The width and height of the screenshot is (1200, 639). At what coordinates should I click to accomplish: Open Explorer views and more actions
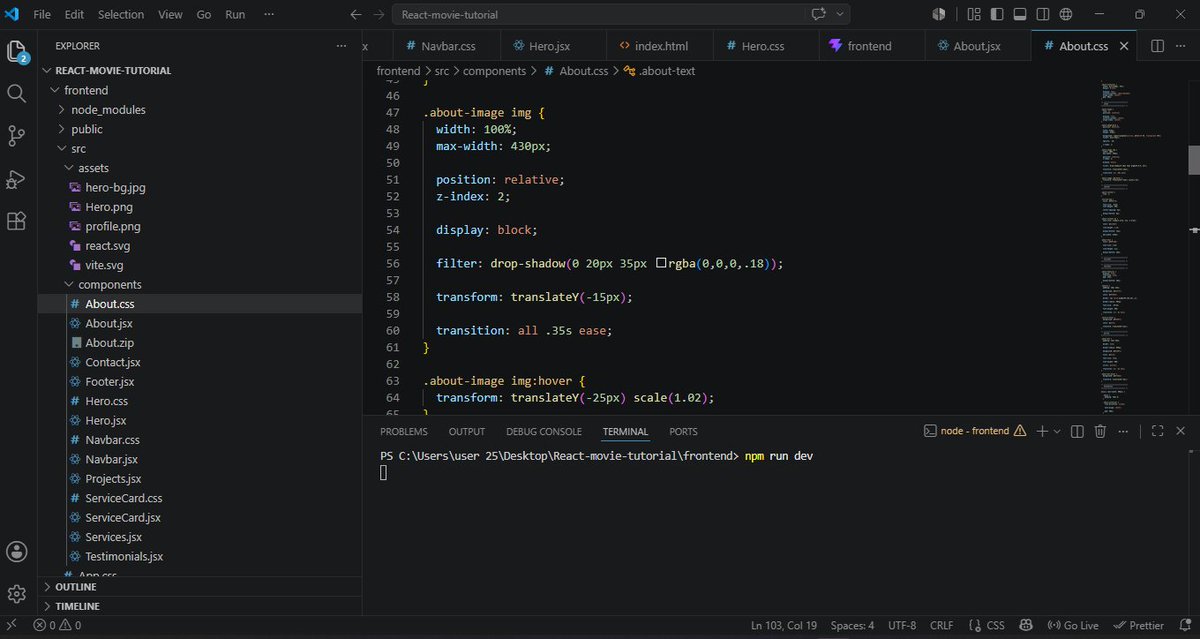tap(341, 46)
